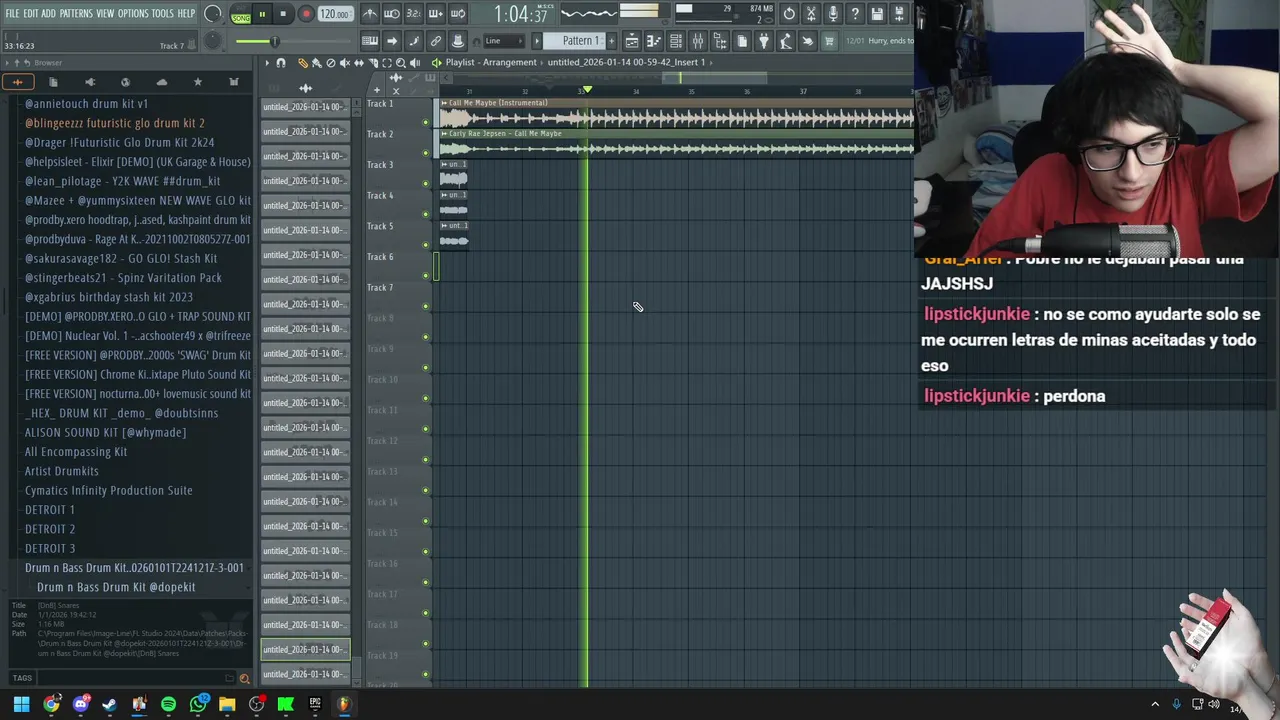The width and height of the screenshot is (1280, 720).
Task: Open the Playlist view icon
Action: 632,41
